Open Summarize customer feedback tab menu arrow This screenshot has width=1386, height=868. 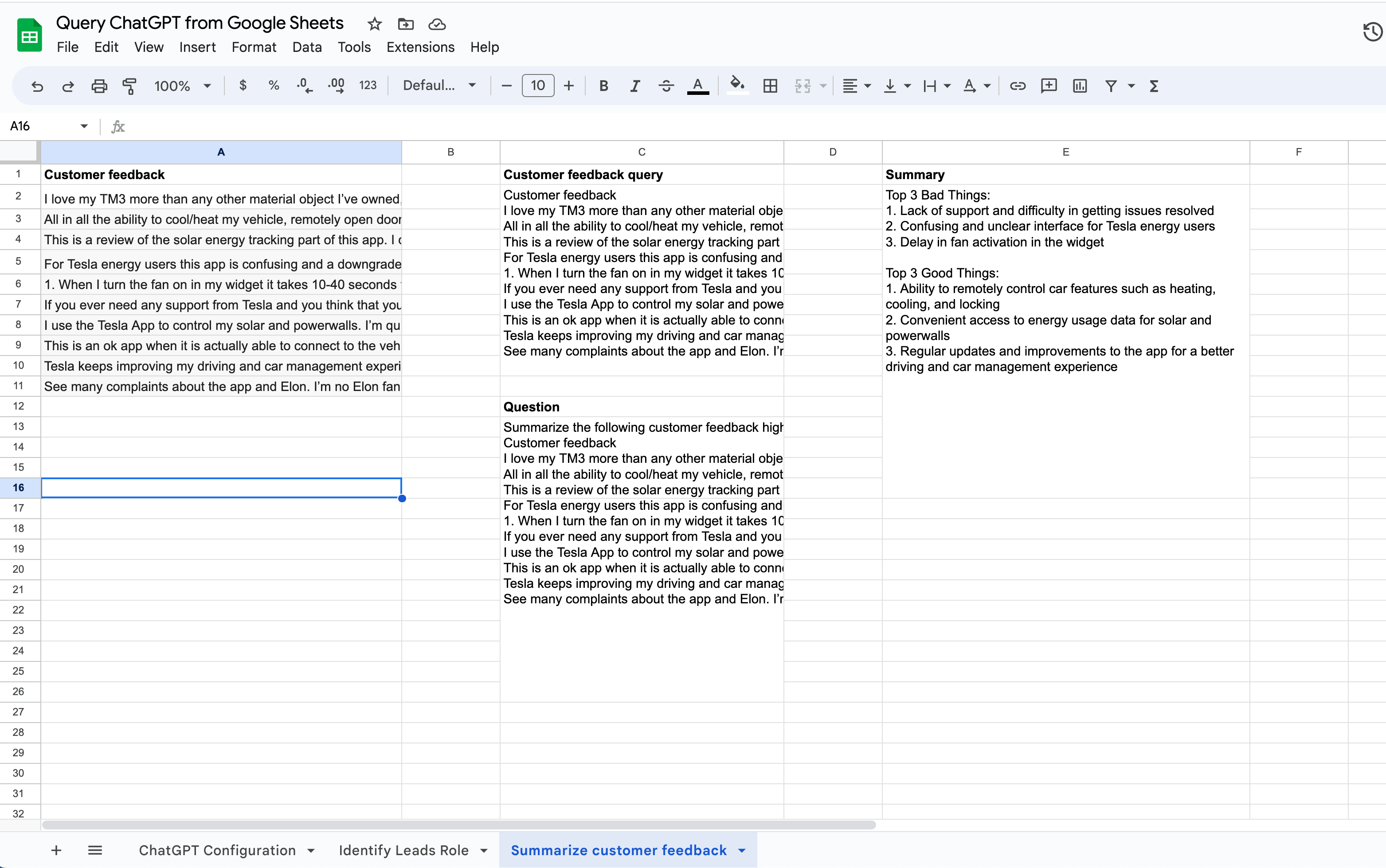pyautogui.click(x=742, y=851)
